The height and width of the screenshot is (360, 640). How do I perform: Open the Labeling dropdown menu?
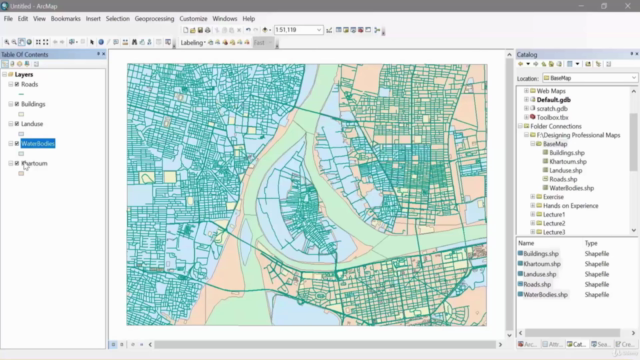point(193,42)
